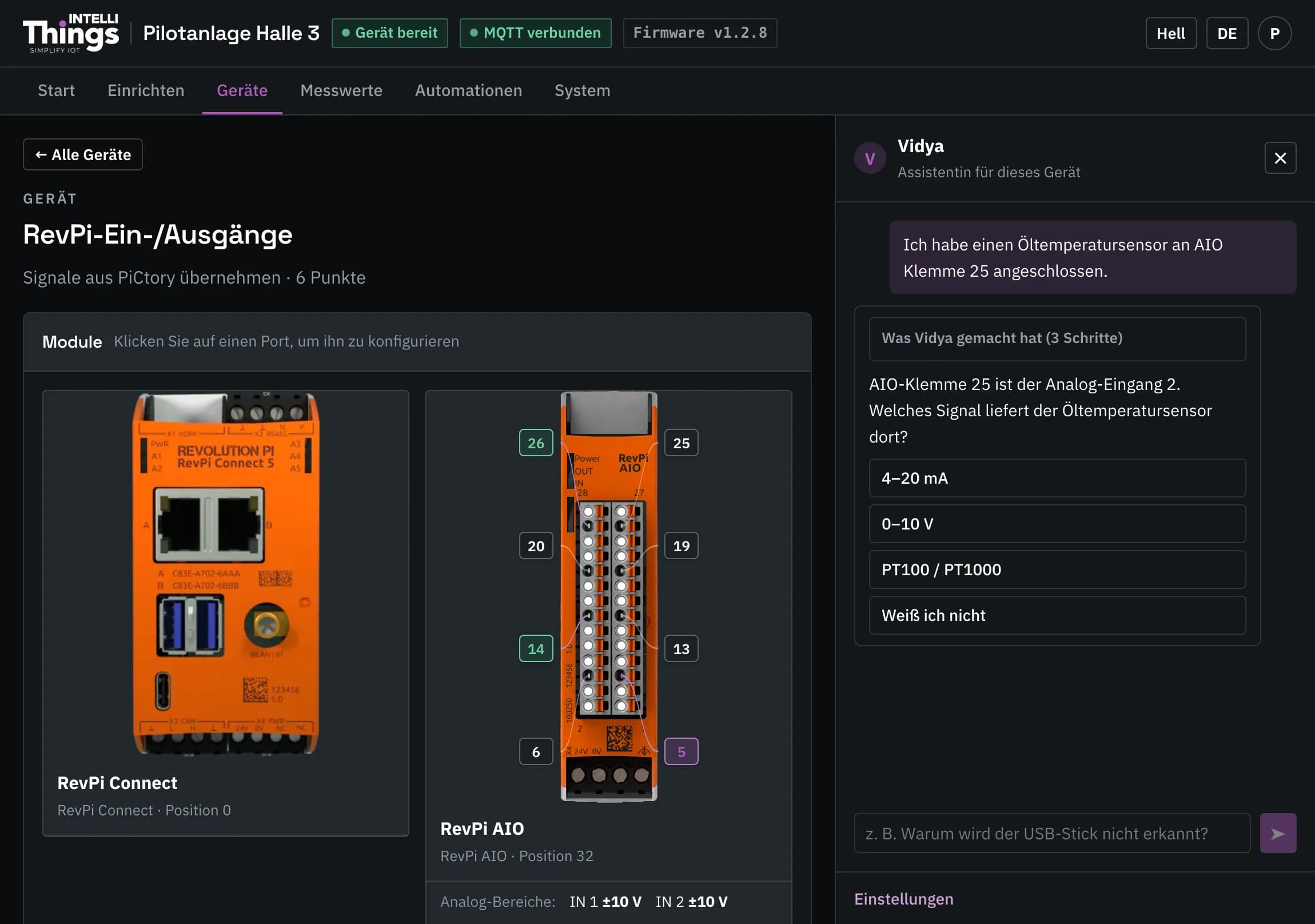Image resolution: width=1315 pixels, height=924 pixels.
Task: Answer with 'Weiß ich nicht'
Action: (x=1057, y=615)
